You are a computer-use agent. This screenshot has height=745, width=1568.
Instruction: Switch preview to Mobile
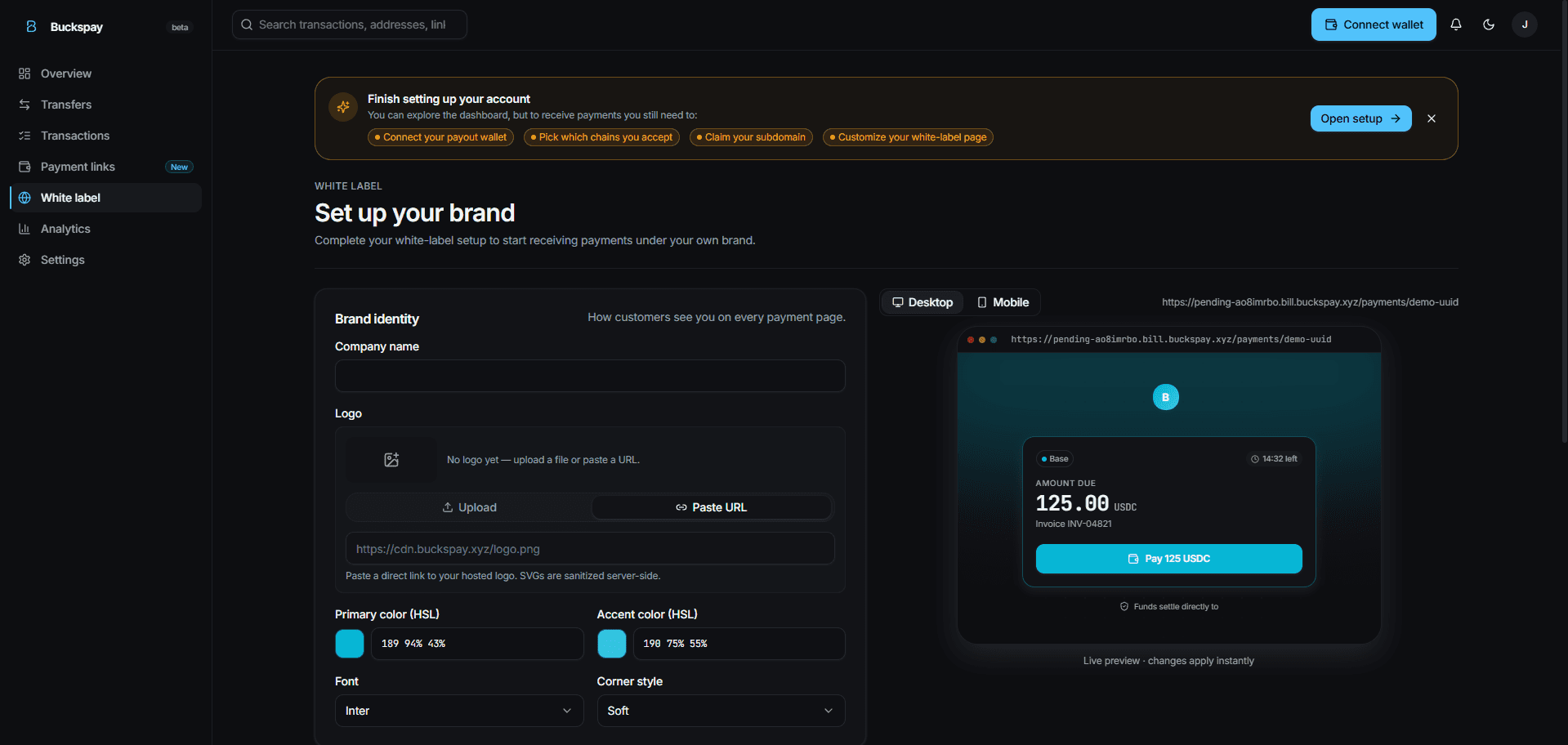(x=1003, y=302)
